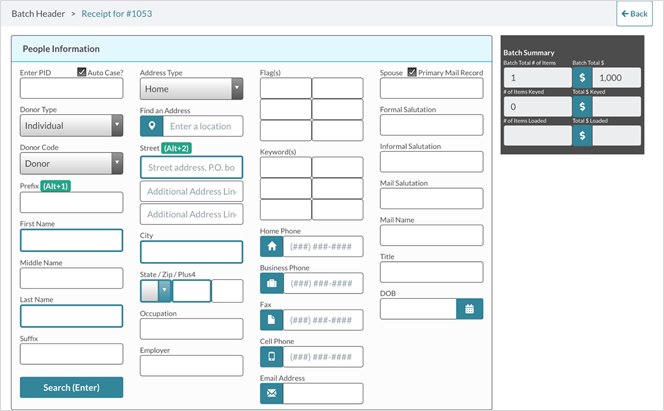Click the Enter a location address search field

click(203, 126)
